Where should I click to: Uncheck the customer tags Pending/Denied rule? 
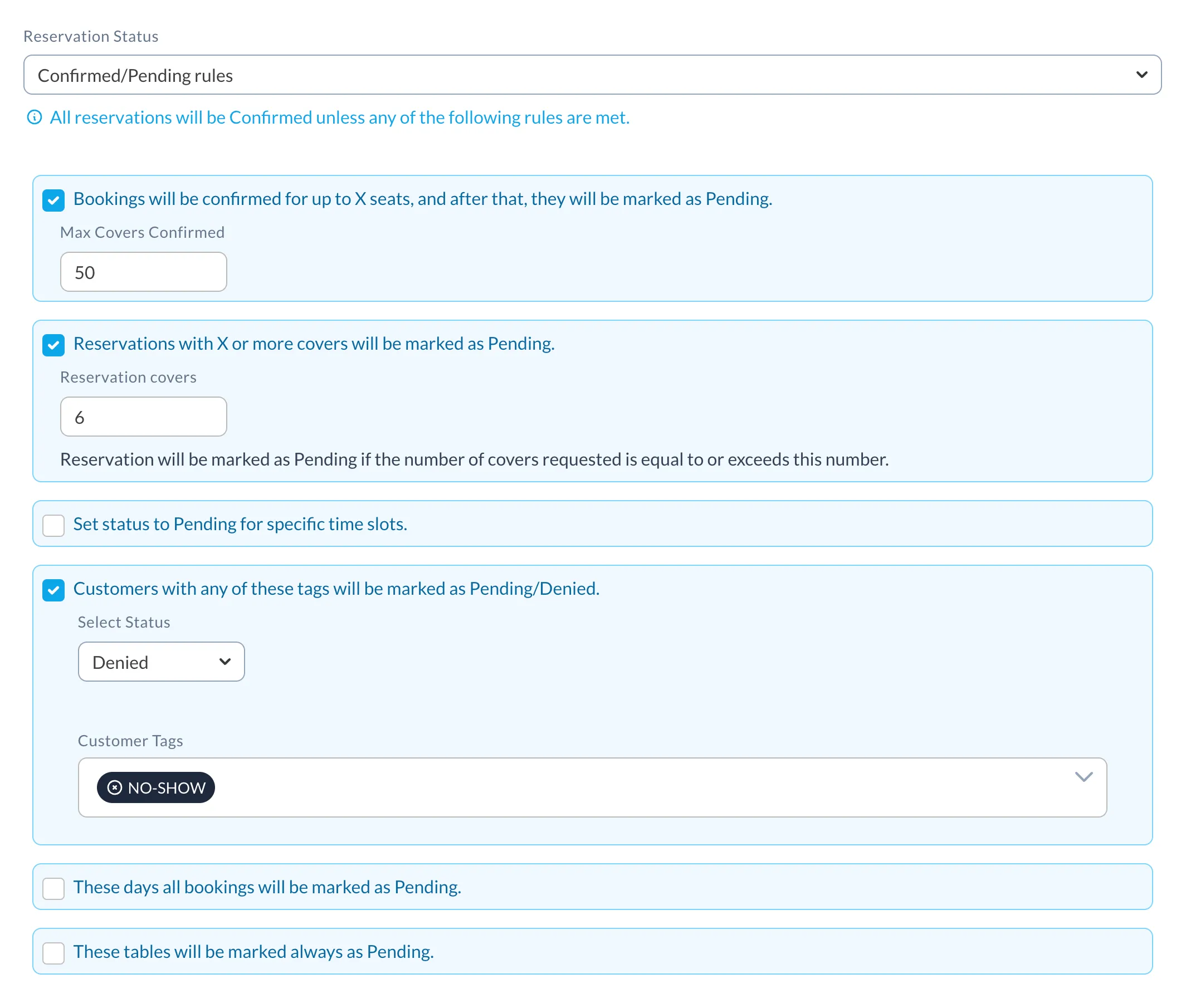click(53, 590)
